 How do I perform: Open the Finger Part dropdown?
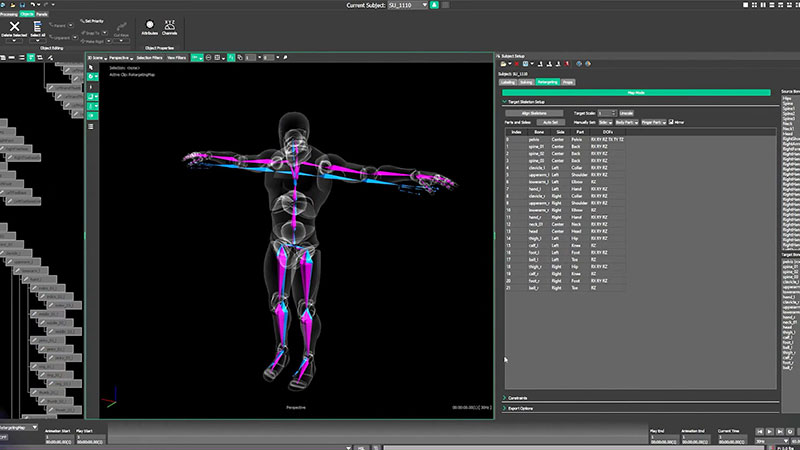click(654, 122)
